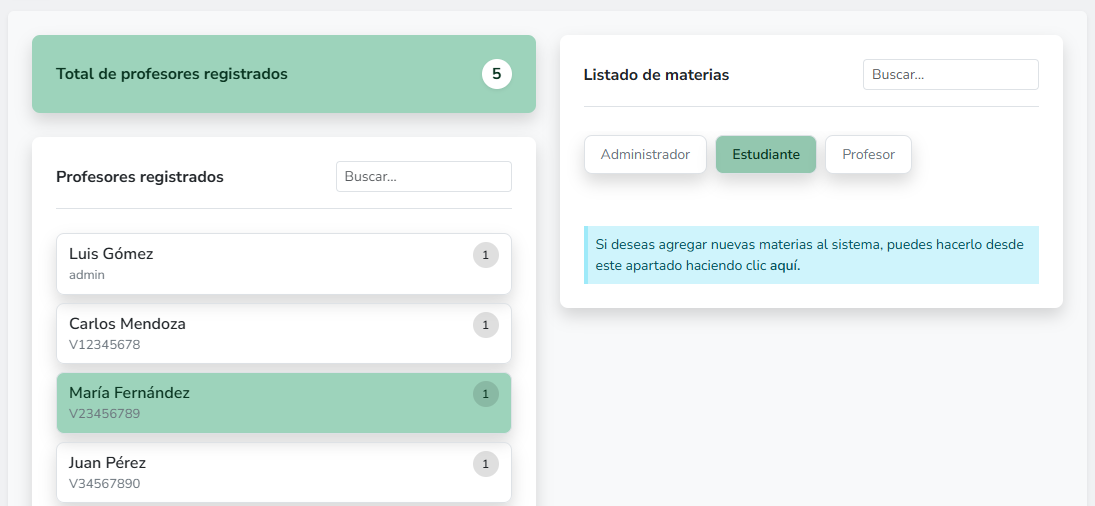
Task: Click the 'Total de profesores registrados' heading
Action: click(x=172, y=74)
